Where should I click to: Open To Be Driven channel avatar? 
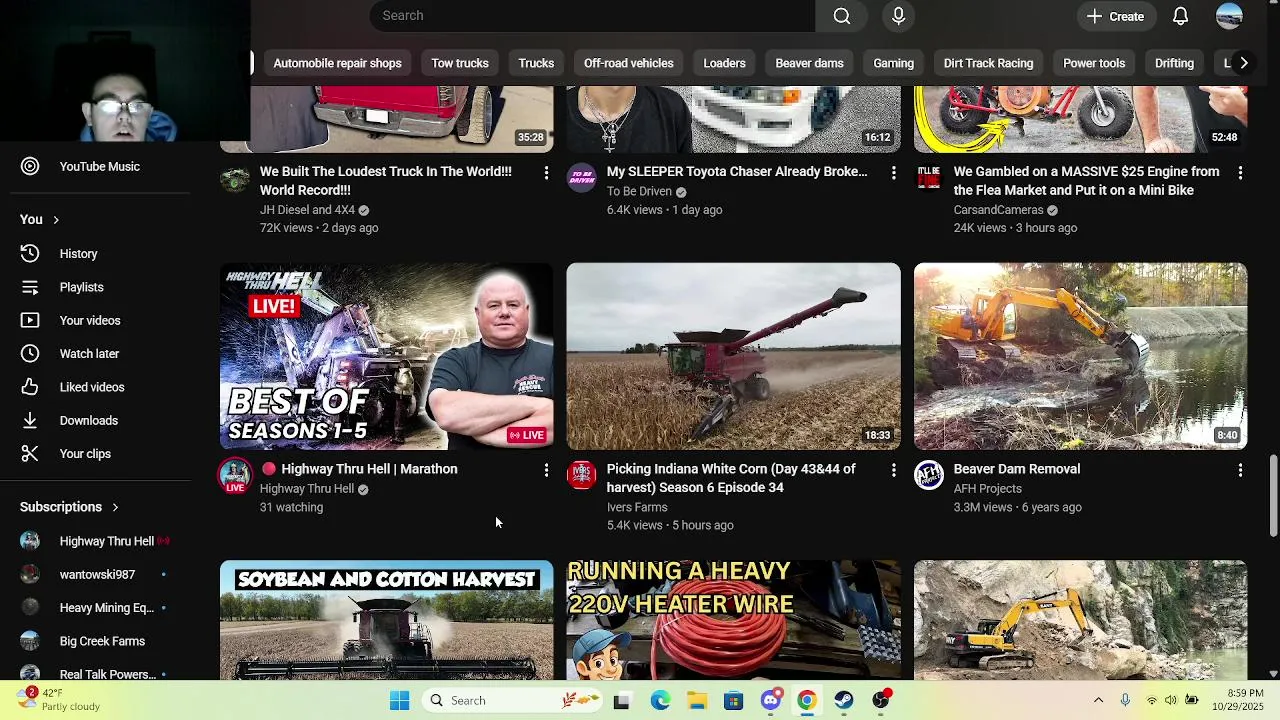click(582, 179)
